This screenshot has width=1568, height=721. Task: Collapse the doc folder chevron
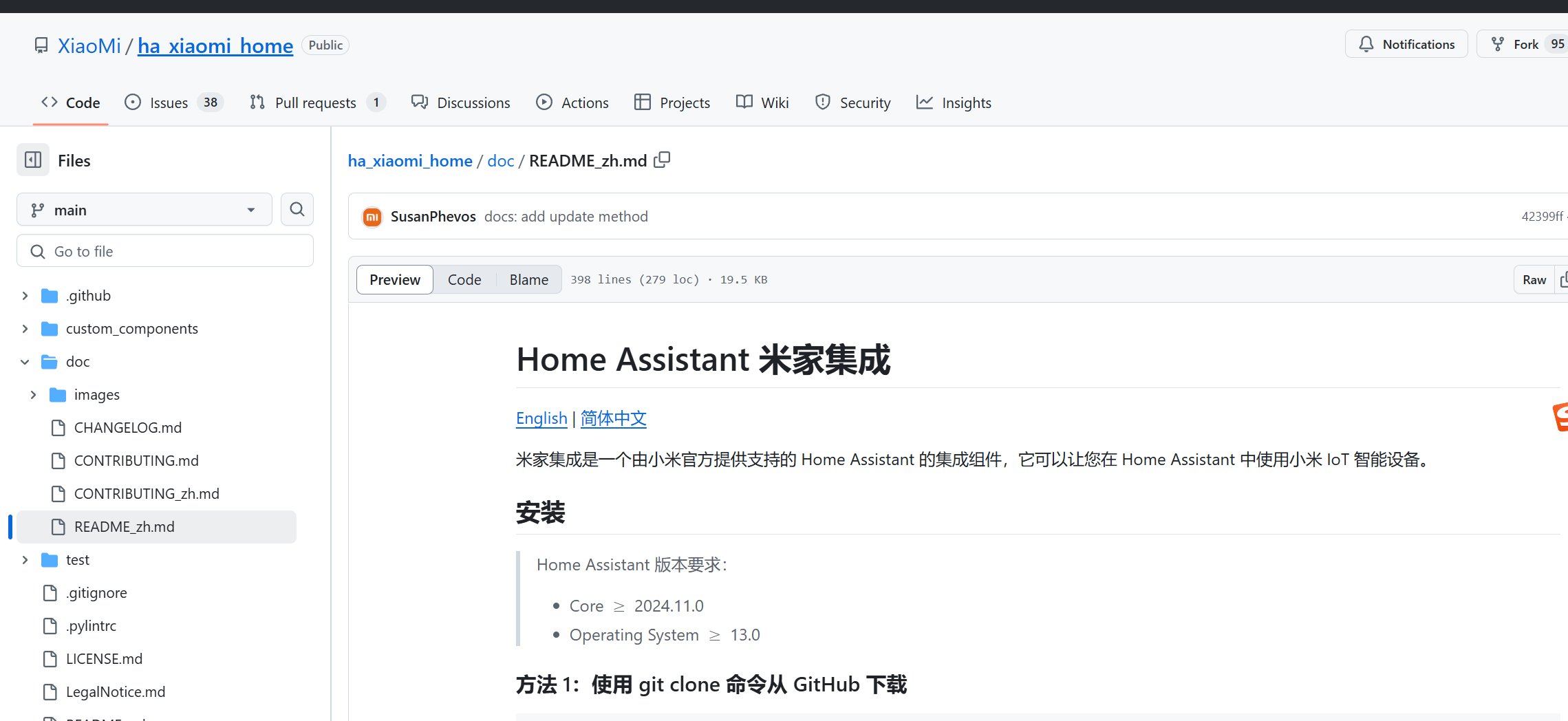click(25, 362)
